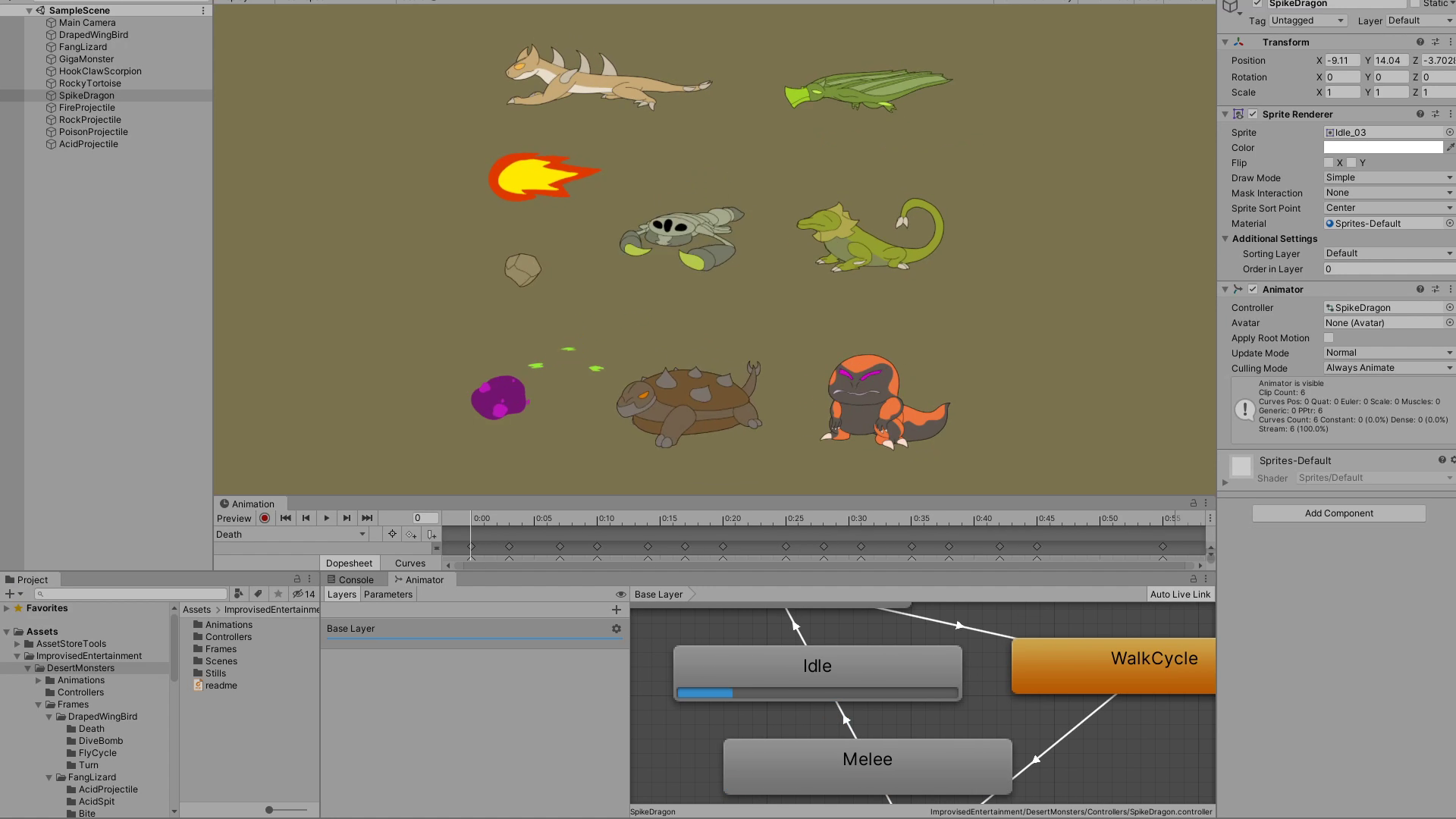Open Sprite object picker circle
1456x819 pixels.
point(1450,133)
